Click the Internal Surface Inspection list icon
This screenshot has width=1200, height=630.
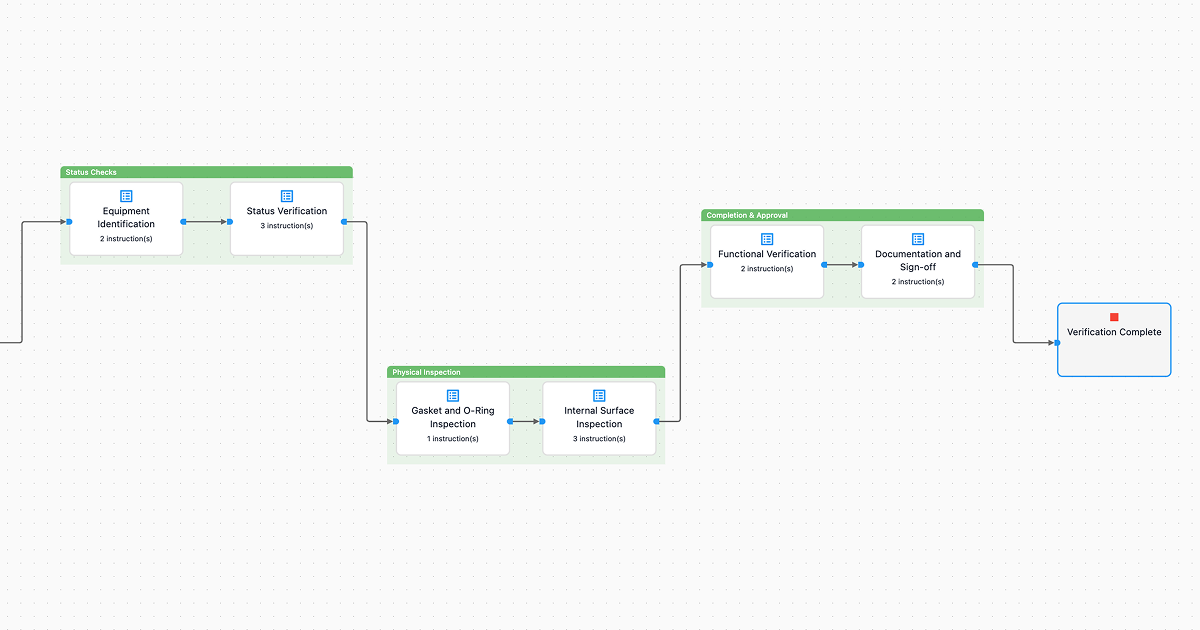599,396
